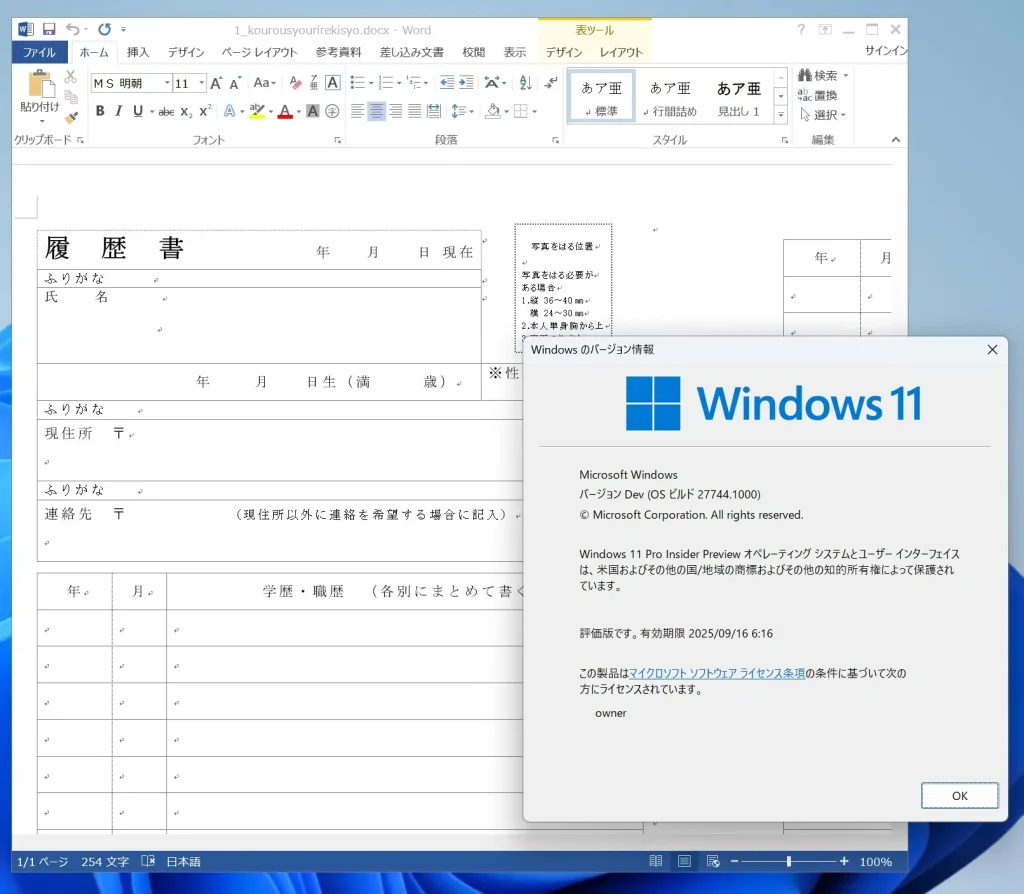Open the ファイル tab
This screenshot has width=1024, height=894.
[39, 52]
